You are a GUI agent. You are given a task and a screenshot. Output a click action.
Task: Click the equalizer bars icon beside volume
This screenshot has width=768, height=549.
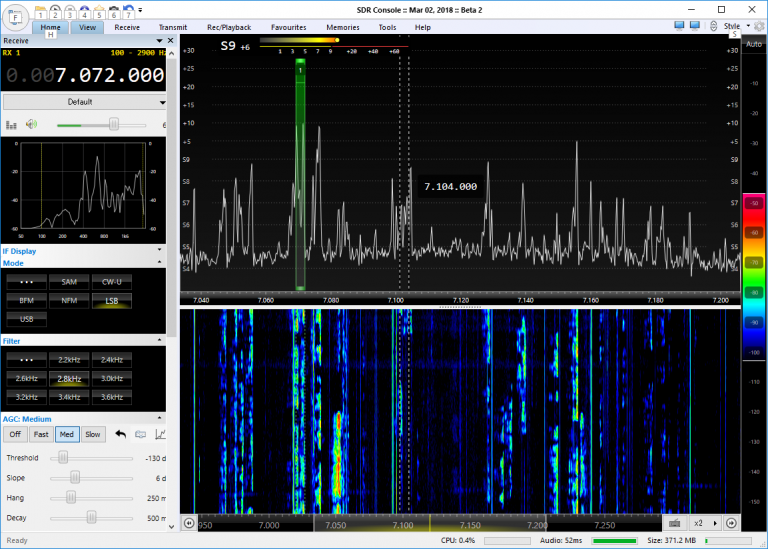coord(11,124)
